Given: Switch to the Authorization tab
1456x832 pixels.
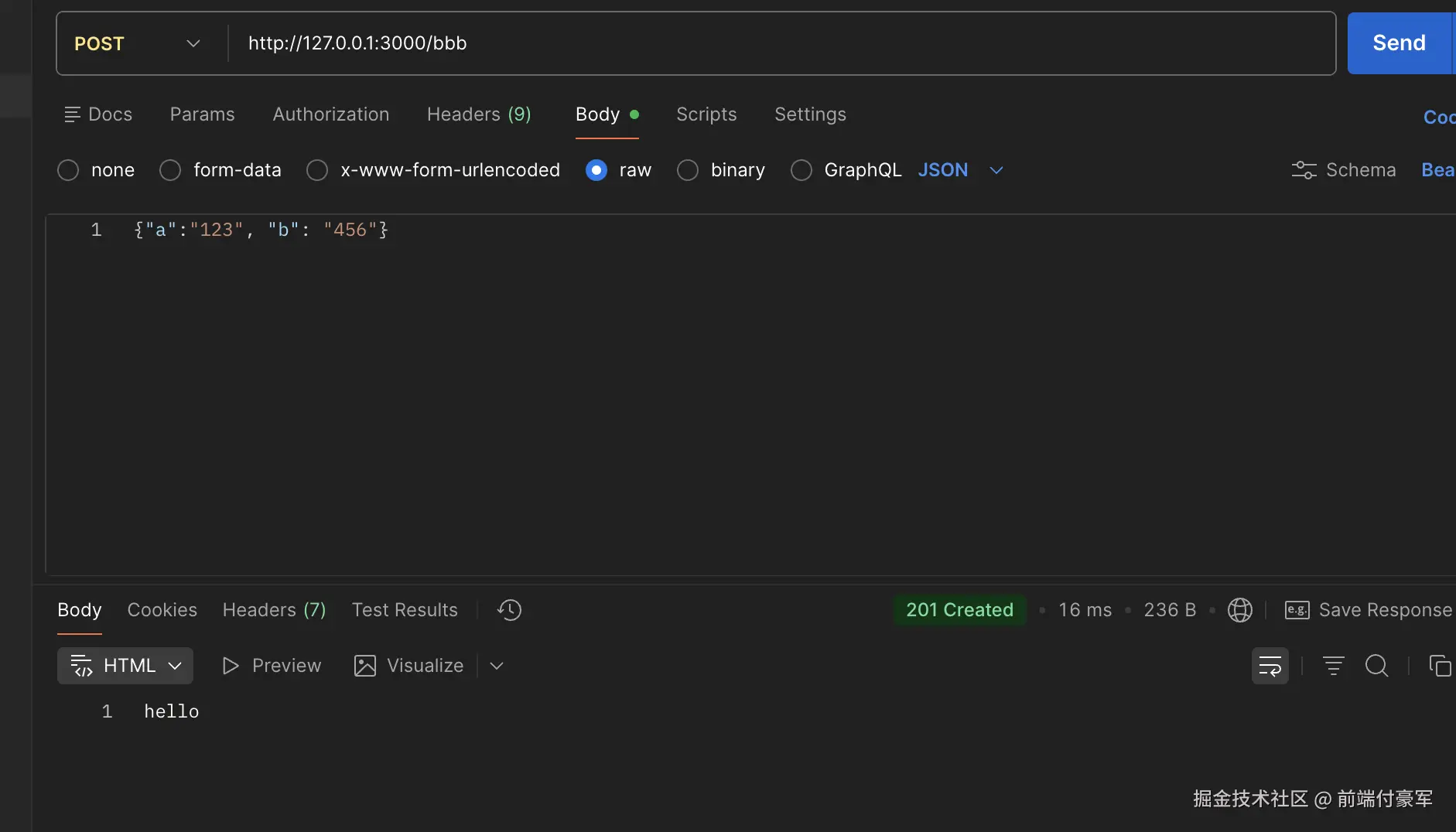Looking at the screenshot, I should pos(330,114).
